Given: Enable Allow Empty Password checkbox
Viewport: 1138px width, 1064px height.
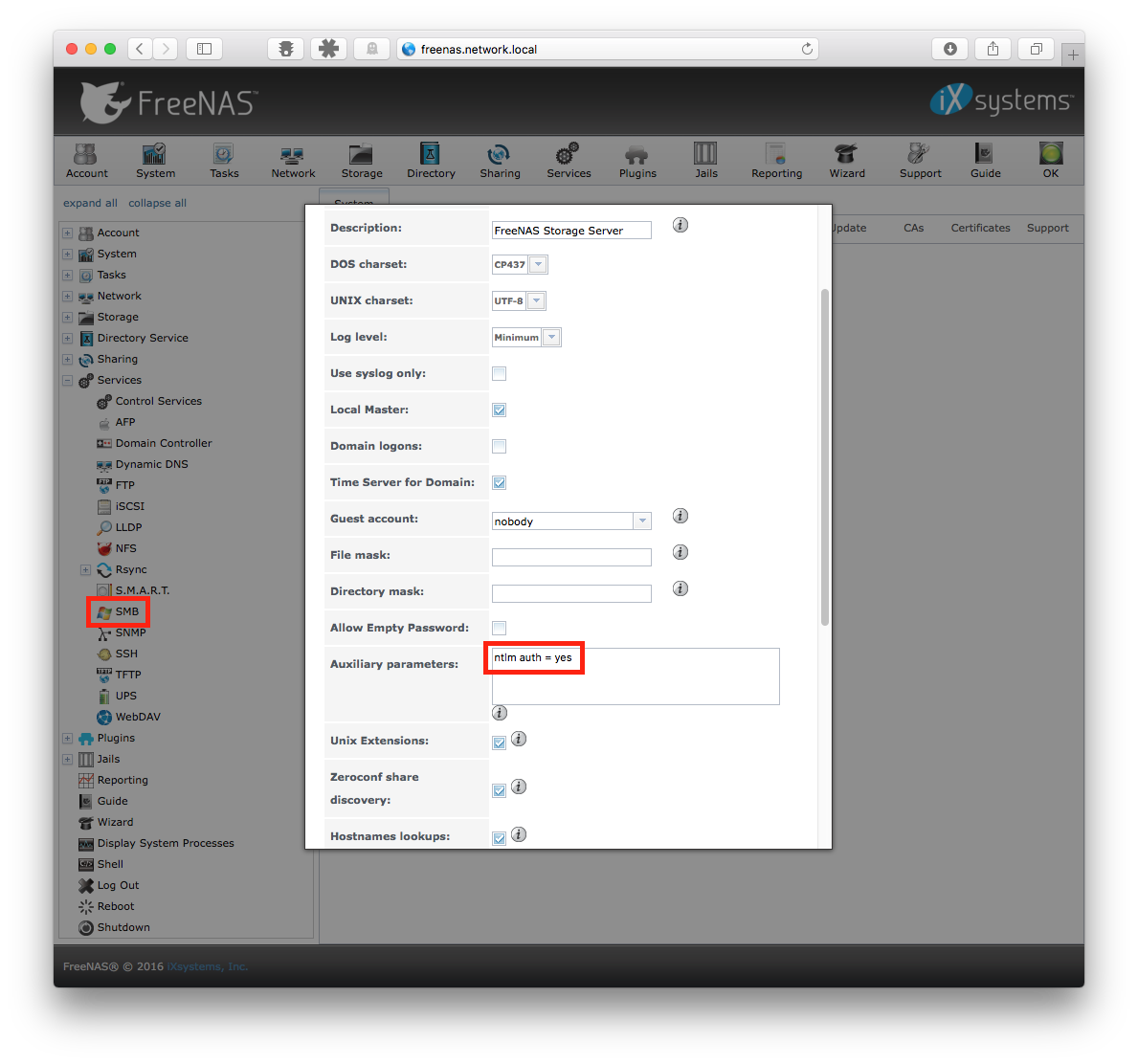Looking at the screenshot, I should [x=500, y=628].
